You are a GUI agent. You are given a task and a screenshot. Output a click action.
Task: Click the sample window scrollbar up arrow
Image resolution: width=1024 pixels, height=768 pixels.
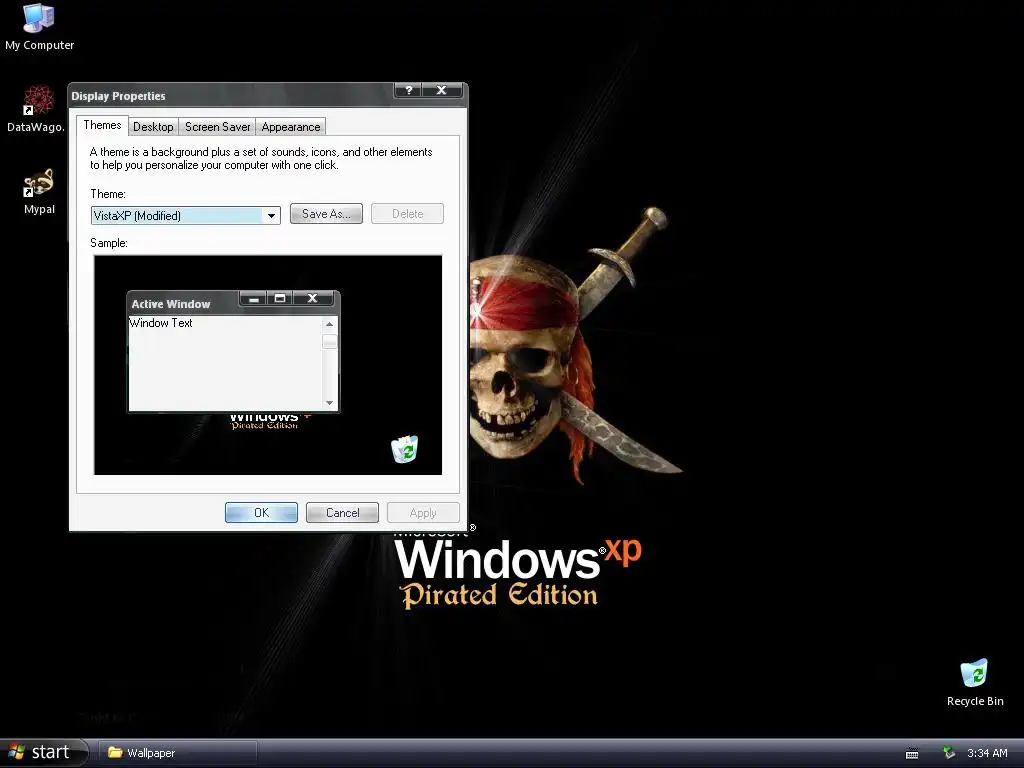coord(329,324)
